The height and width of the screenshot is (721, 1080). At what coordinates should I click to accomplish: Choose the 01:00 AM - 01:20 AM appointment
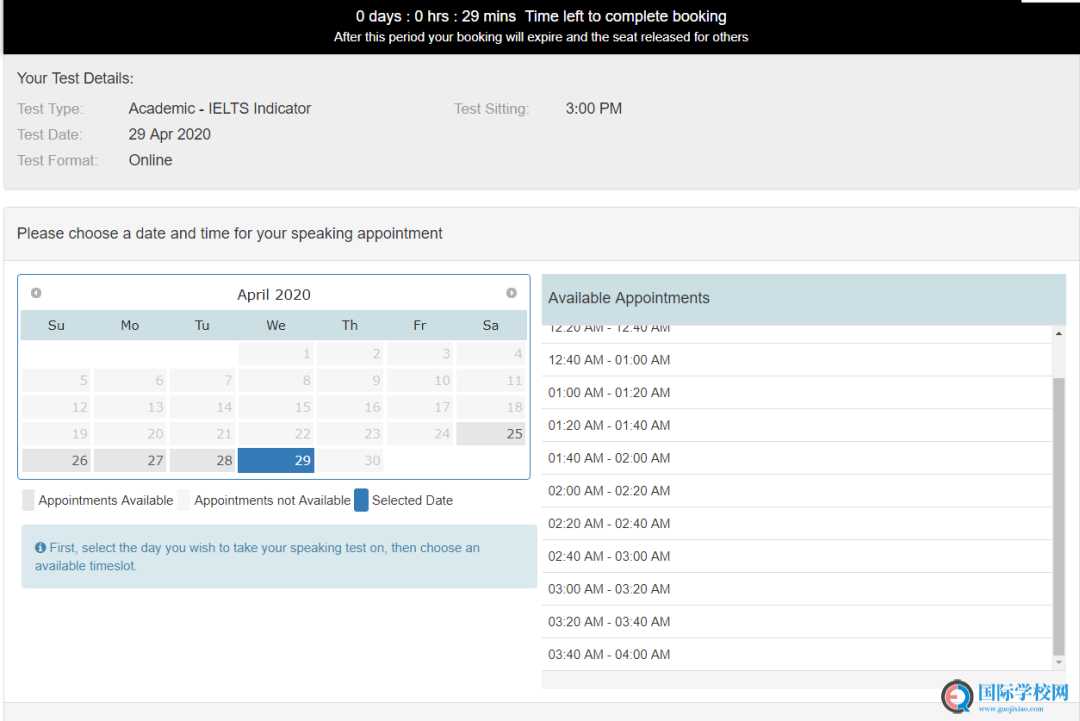(797, 393)
